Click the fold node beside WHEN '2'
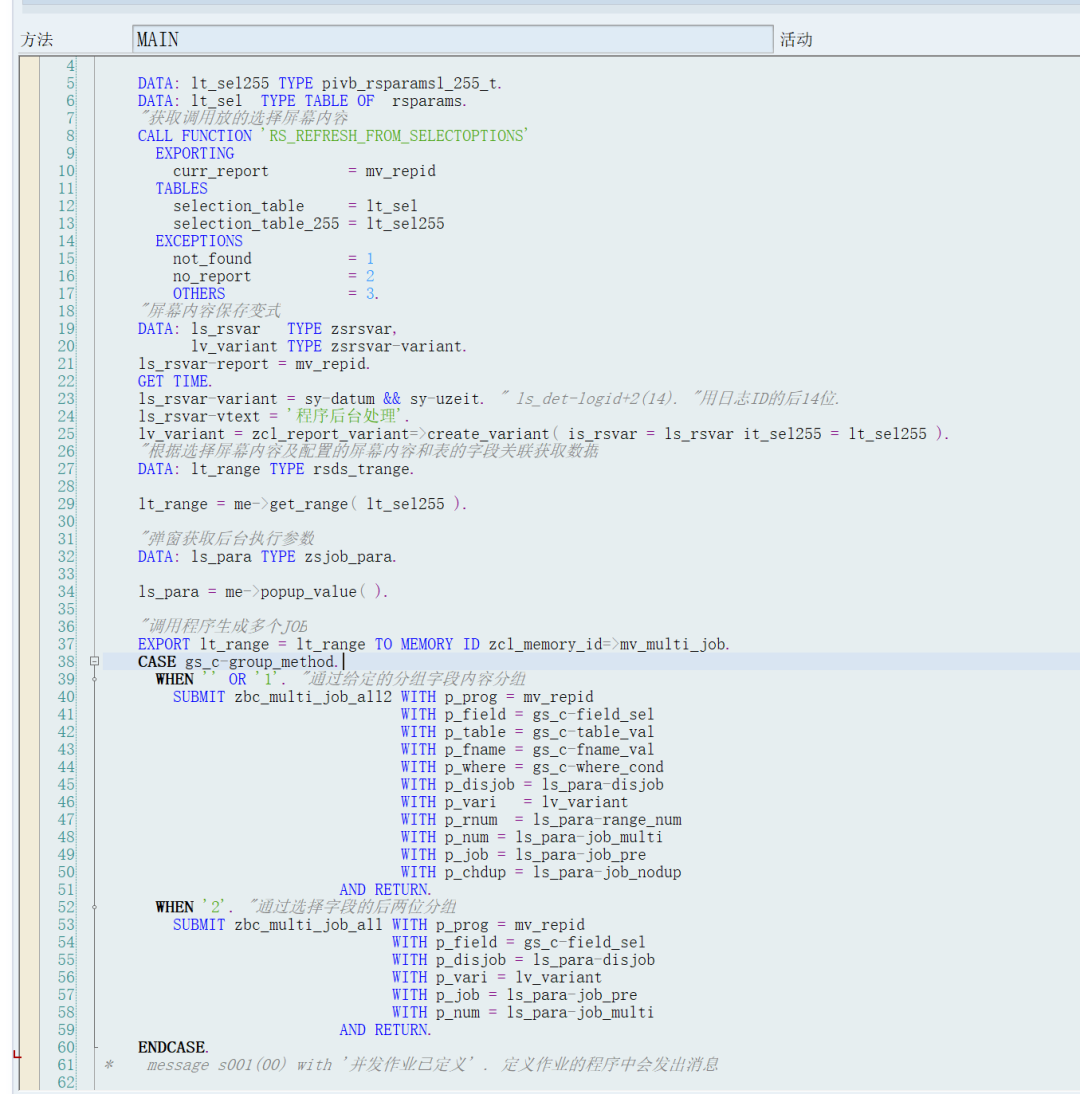 94,907
